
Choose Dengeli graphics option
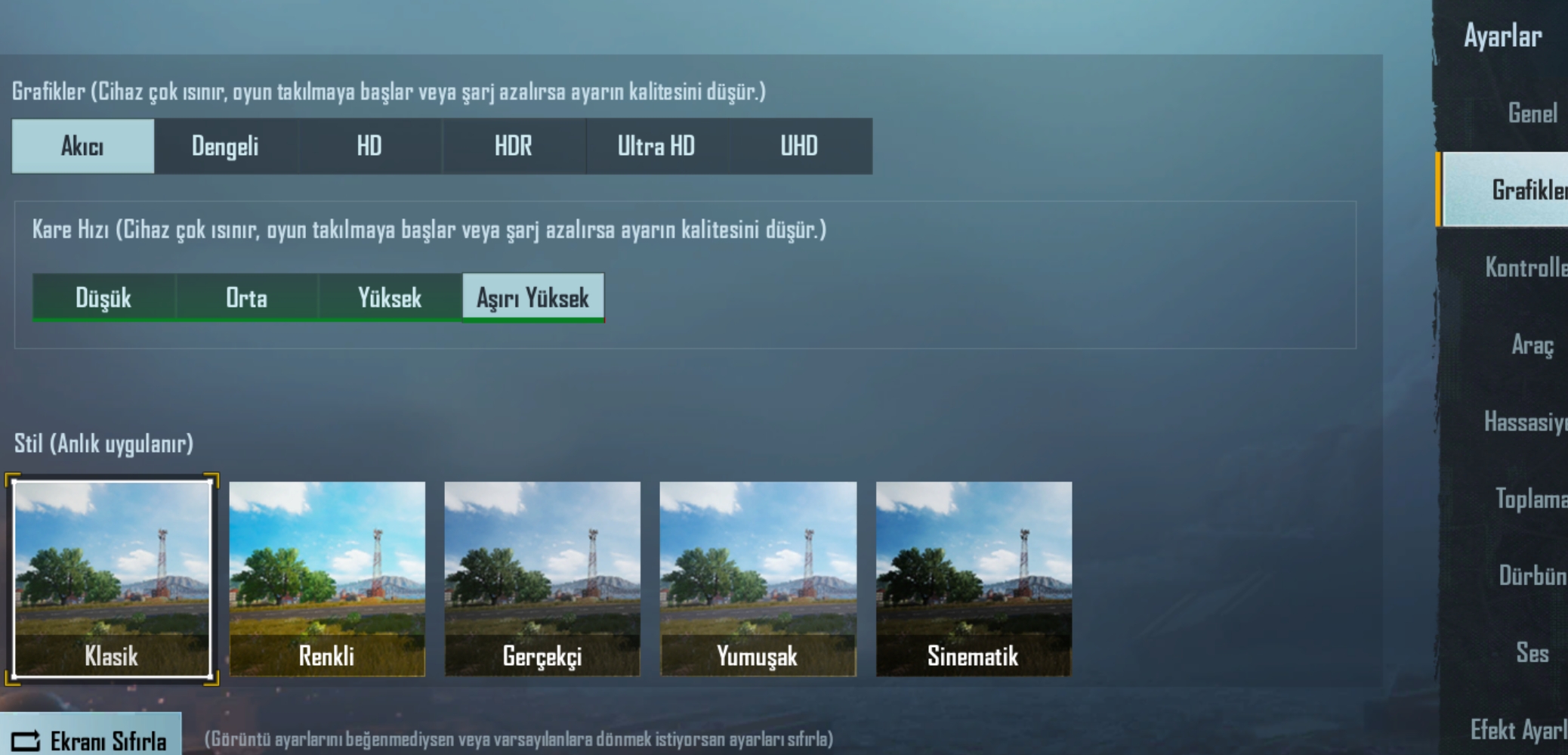click(x=226, y=146)
